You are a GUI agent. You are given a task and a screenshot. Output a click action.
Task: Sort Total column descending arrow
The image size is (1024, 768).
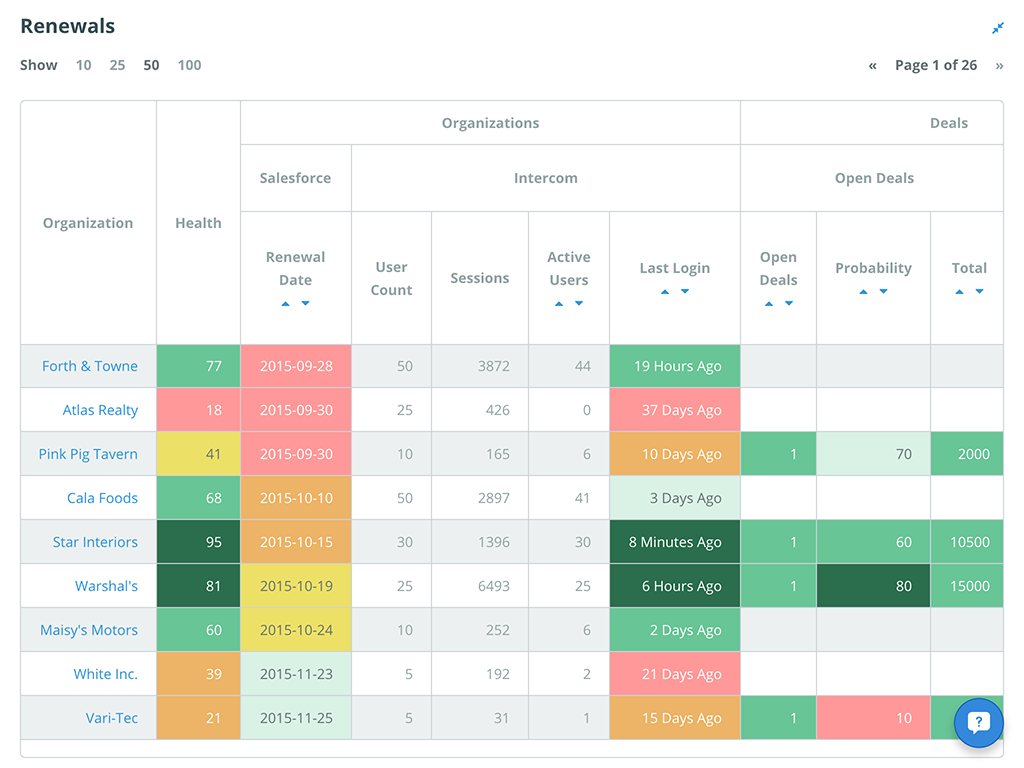pos(979,291)
